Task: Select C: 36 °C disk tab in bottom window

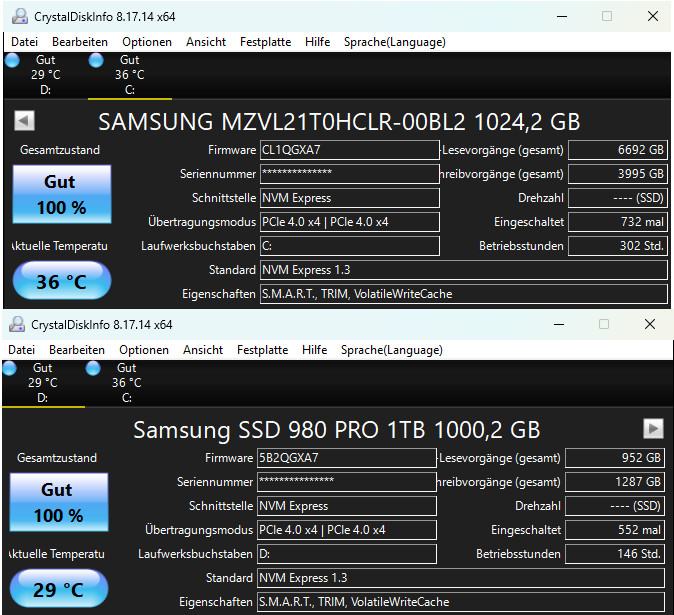Action: [127, 383]
